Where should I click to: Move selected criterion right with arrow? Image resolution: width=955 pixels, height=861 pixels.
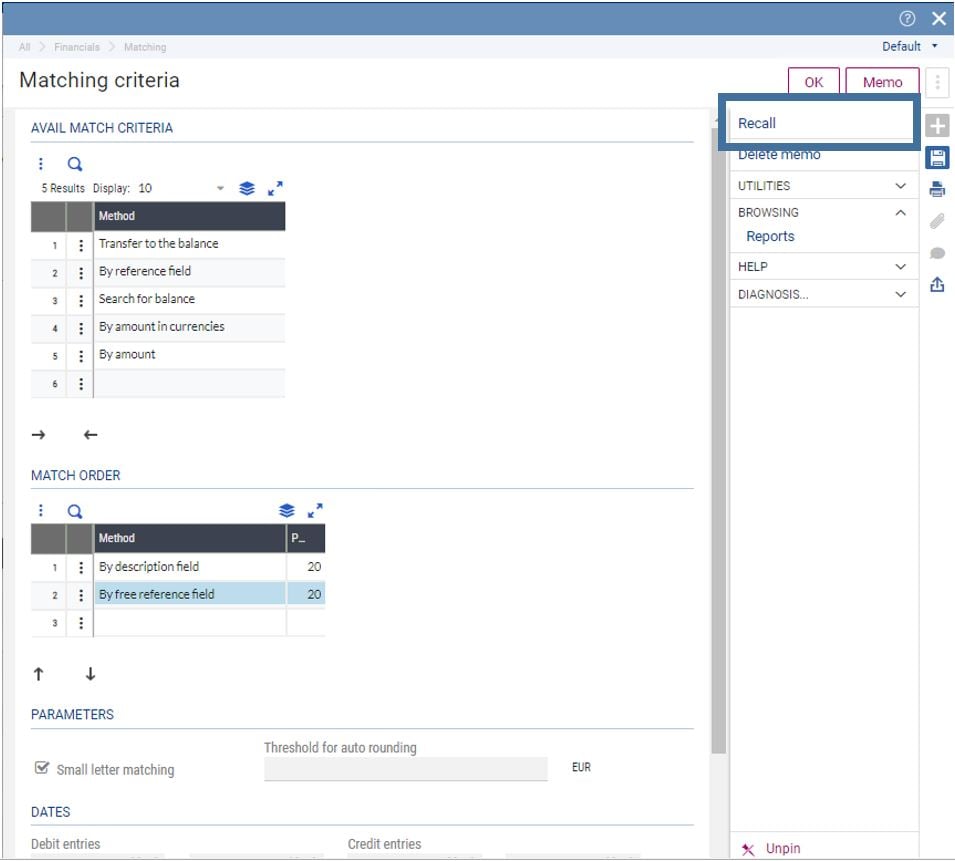[x=39, y=435]
